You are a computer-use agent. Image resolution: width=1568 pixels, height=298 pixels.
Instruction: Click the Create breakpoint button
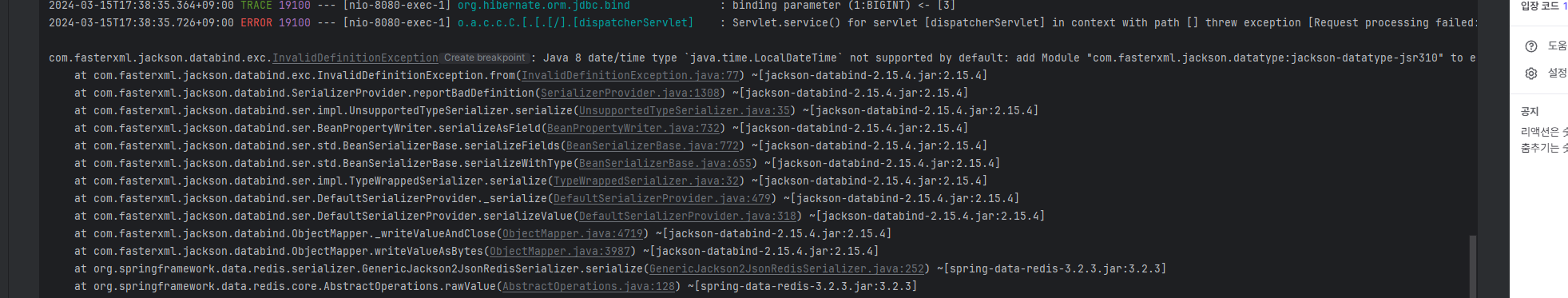(x=485, y=58)
